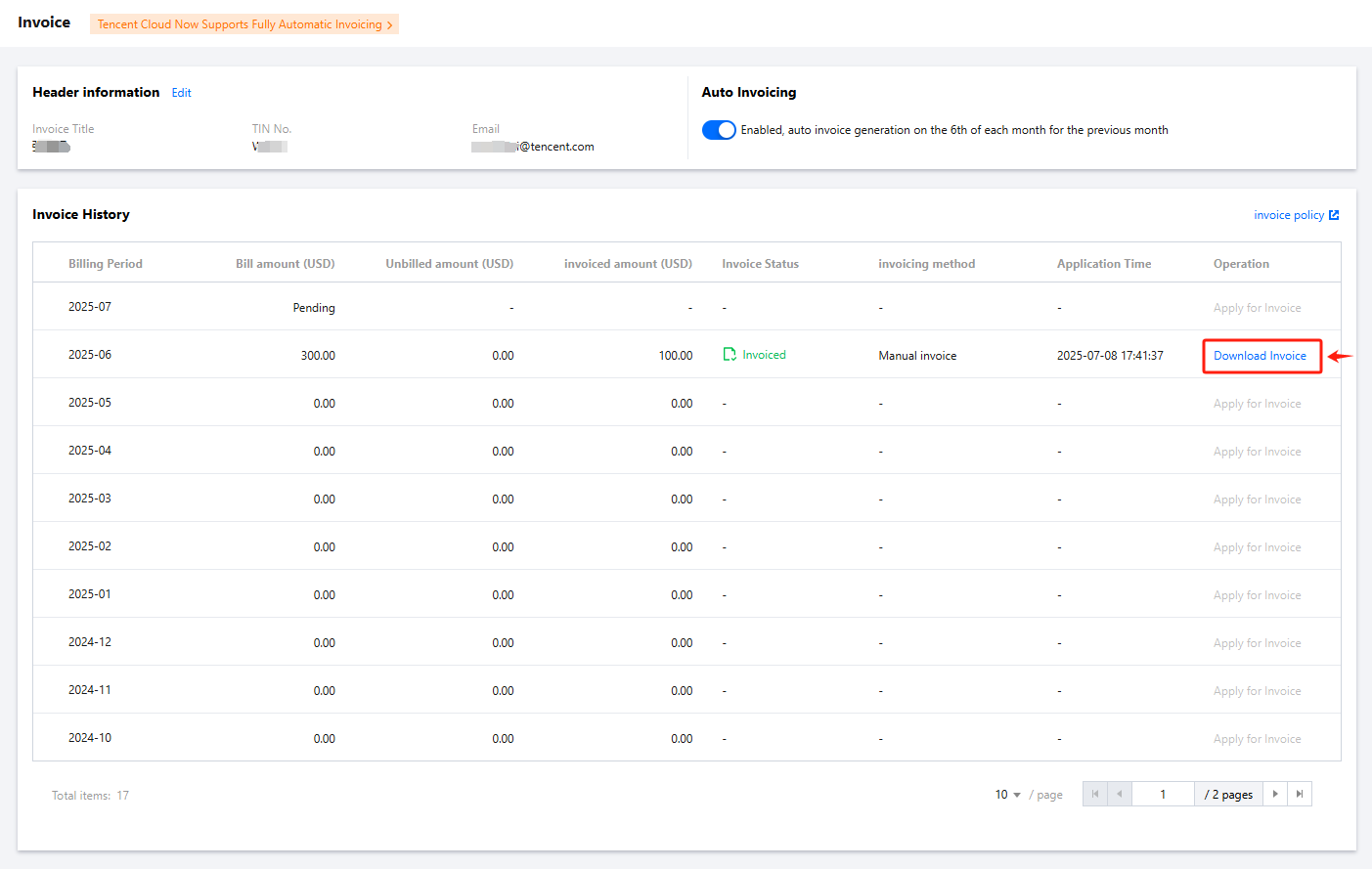This screenshot has height=869, width=1372.
Task: Go to the previous page arrow
Action: [x=1120, y=794]
